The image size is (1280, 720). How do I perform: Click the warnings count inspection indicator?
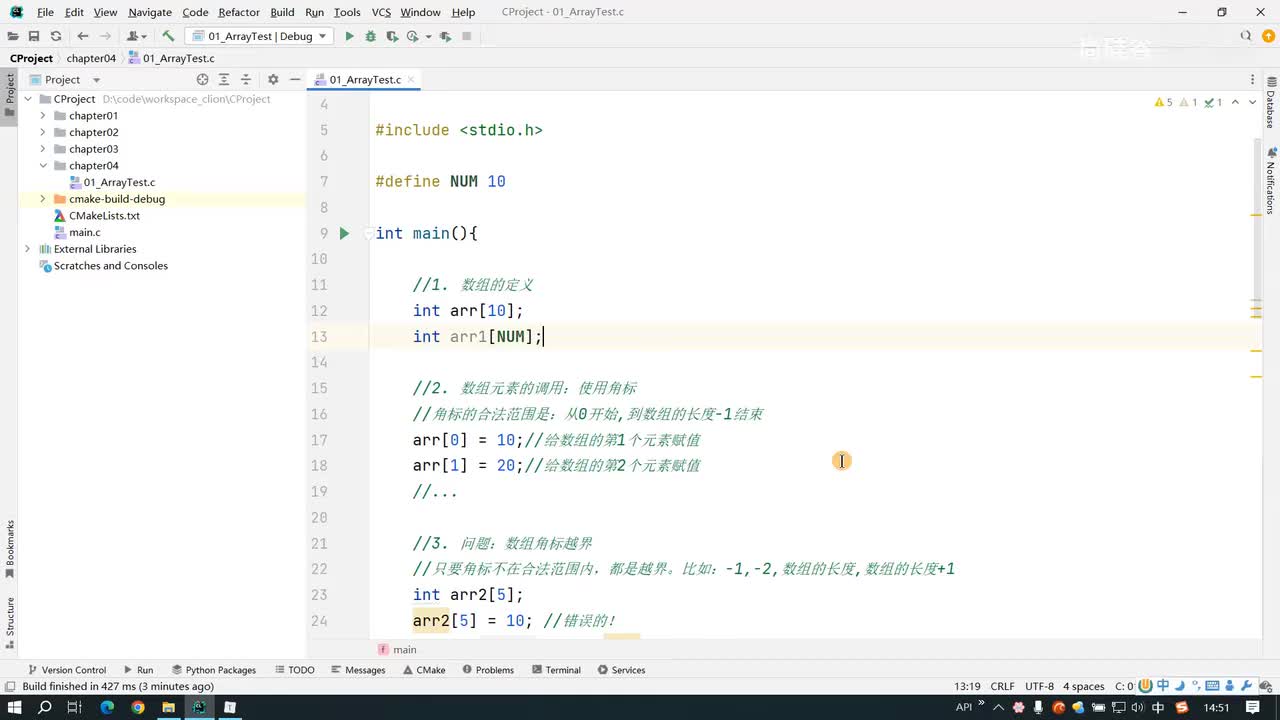point(1163,102)
